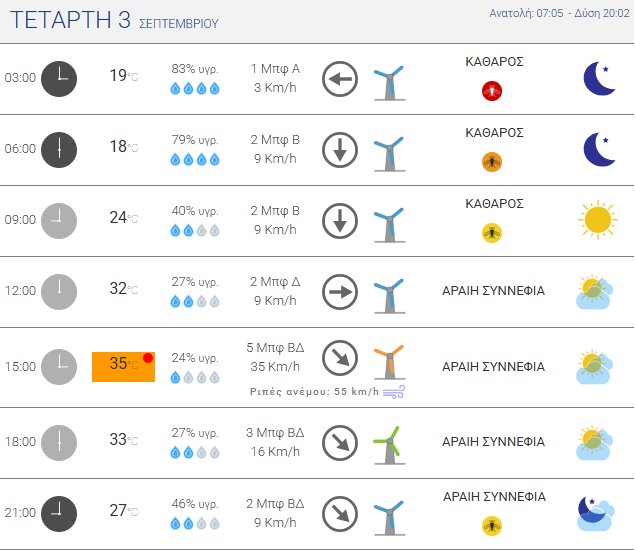The width and height of the screenshot is (635, 550).
Task: Click the partly cloudy icon at 12:00
Action: (x=595, y=292)
